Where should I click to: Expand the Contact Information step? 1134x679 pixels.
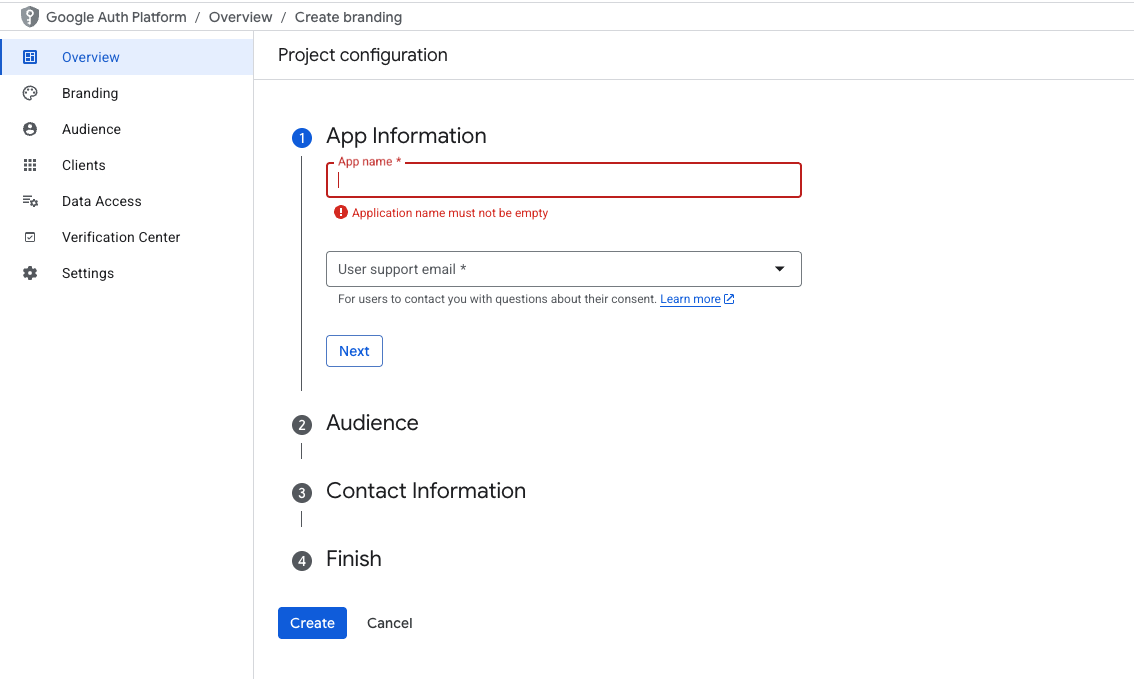425,491
